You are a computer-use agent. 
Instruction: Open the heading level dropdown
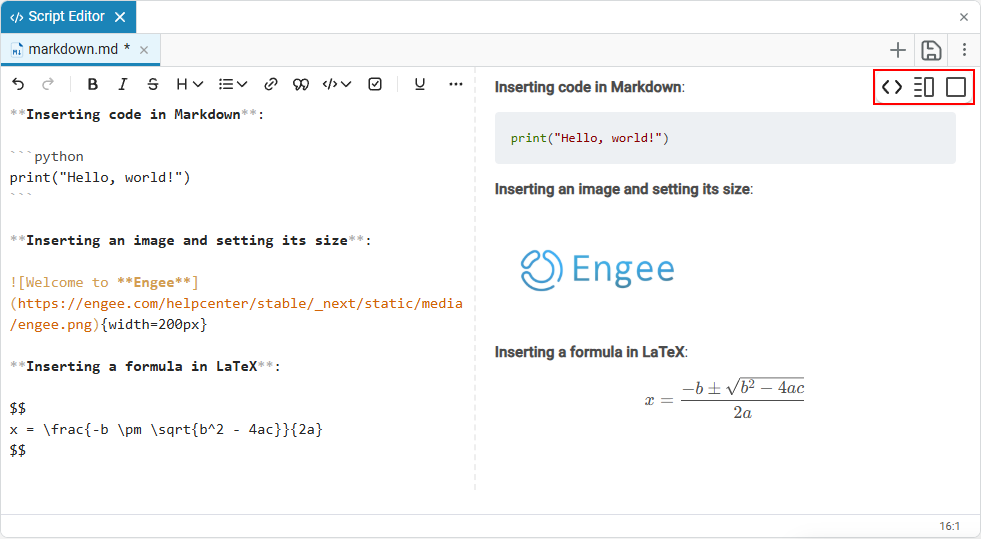189,84
